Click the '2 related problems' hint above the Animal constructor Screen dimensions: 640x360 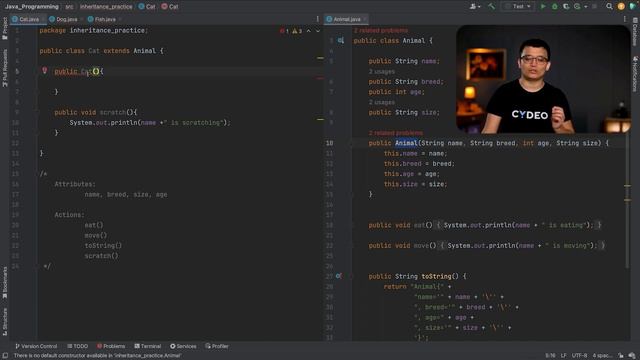click(396, 133)
